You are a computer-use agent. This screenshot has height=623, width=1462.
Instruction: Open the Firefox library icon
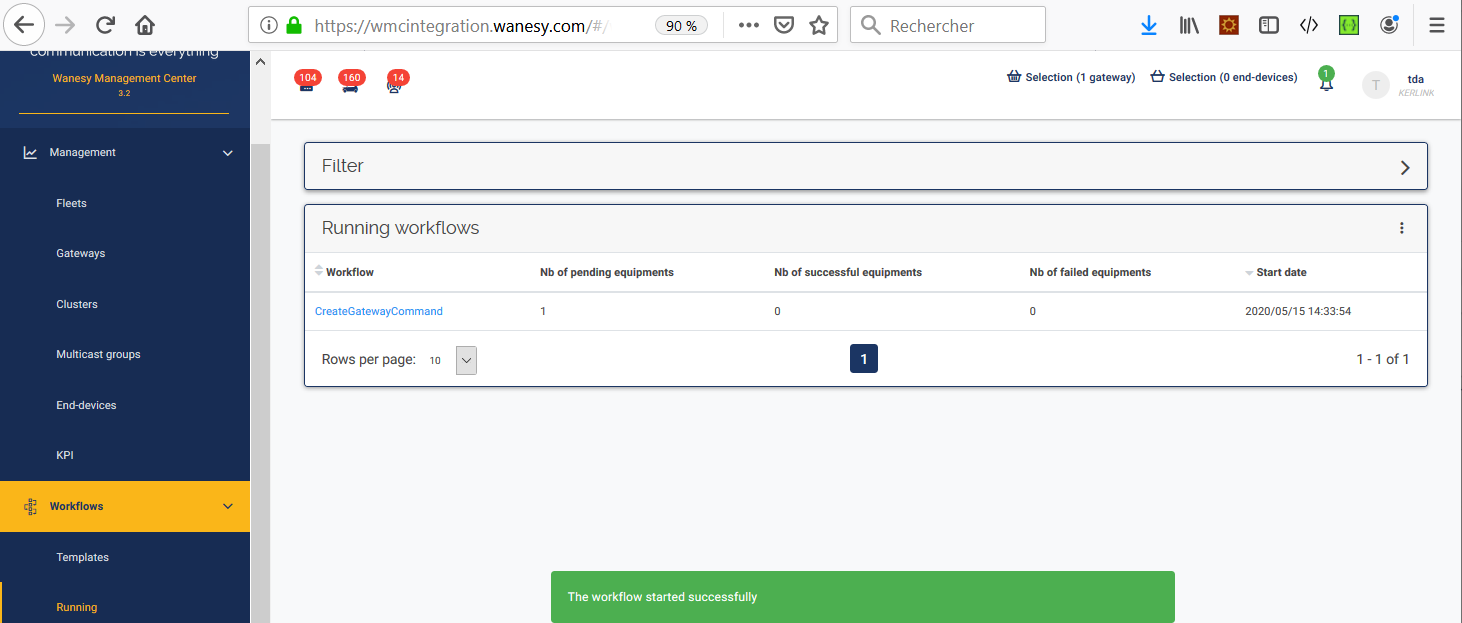(1189, 26)
